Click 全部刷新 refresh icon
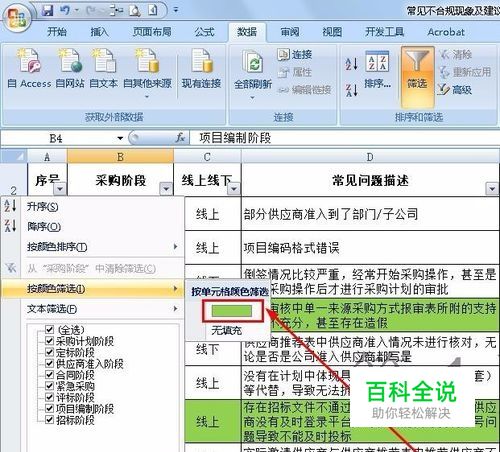The height and width of the screenshot is (452, 500). (253, 63)
